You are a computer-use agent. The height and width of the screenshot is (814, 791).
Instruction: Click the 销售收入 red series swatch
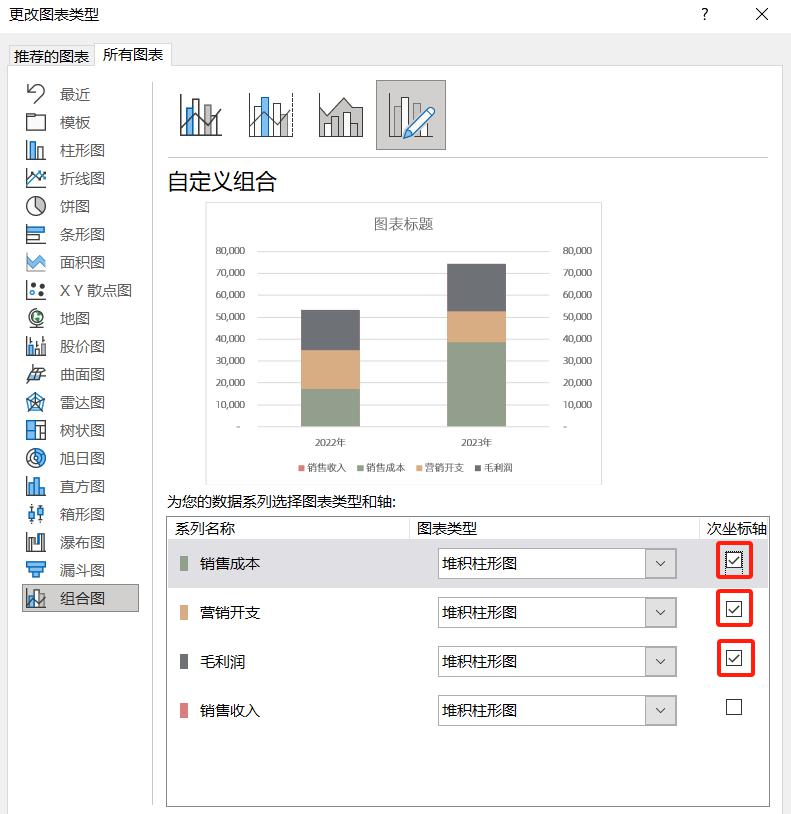coord(184,710)
